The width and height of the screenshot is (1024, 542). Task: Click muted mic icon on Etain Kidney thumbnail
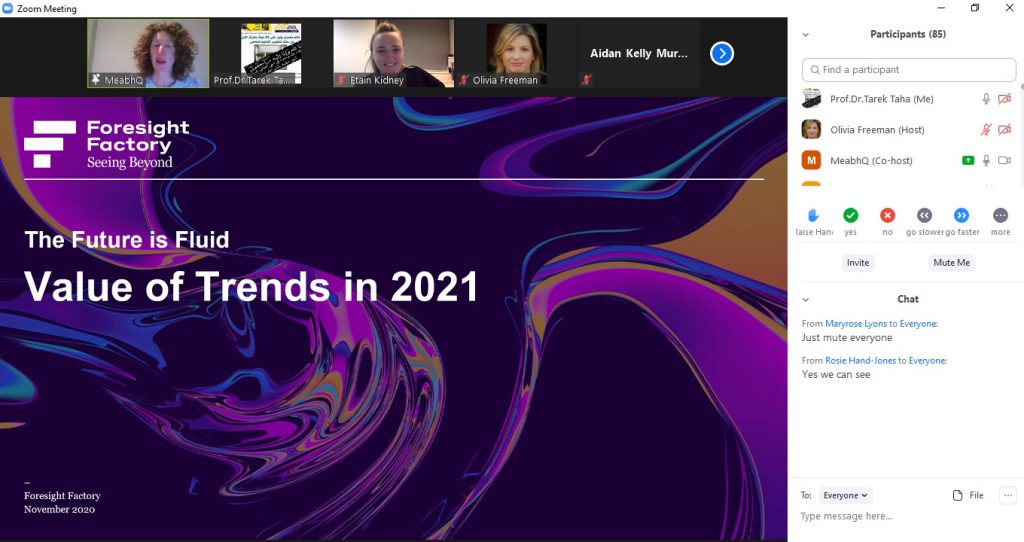(340, 80)
